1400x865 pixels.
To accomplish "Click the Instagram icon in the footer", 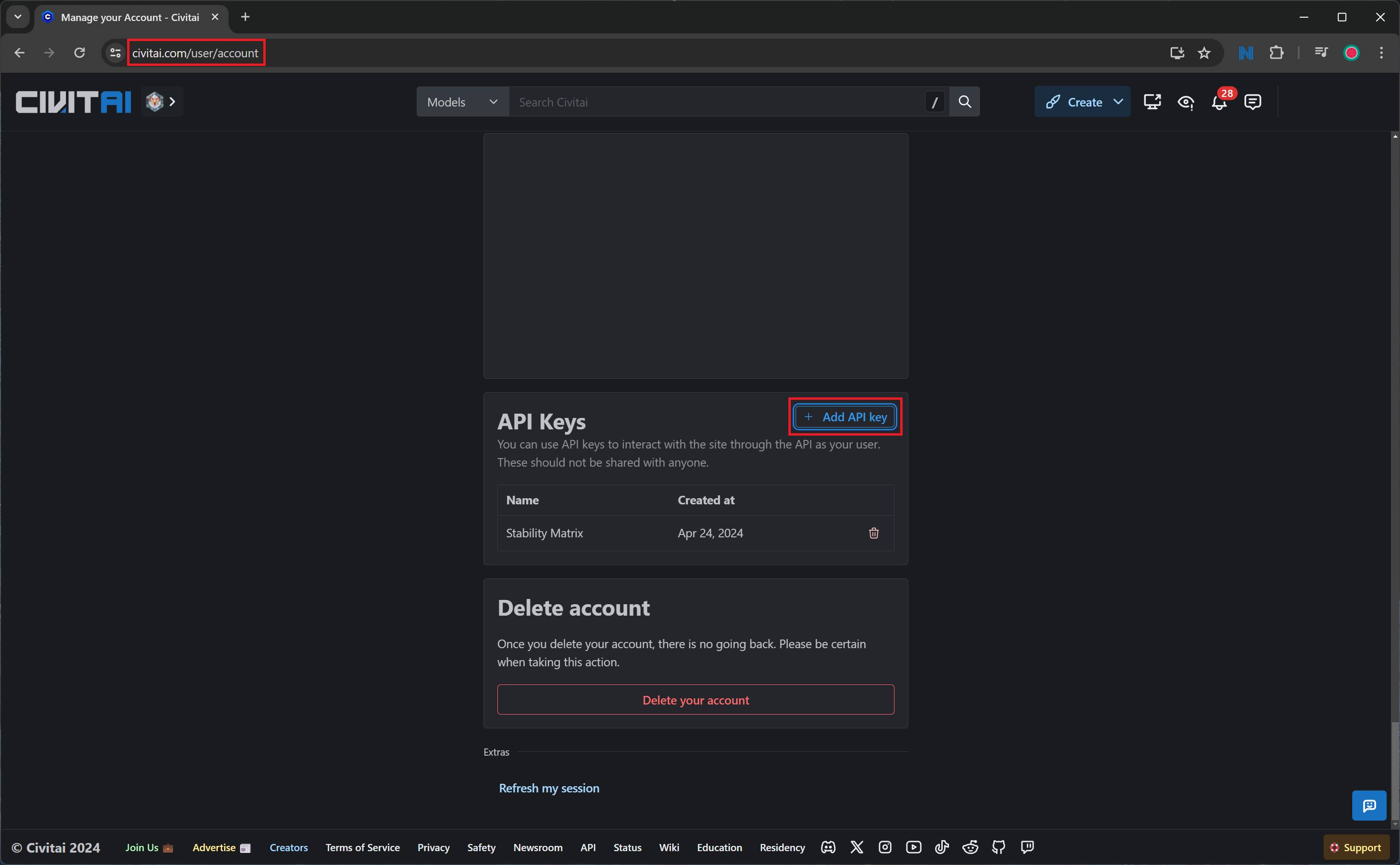I will click(884, 847).
